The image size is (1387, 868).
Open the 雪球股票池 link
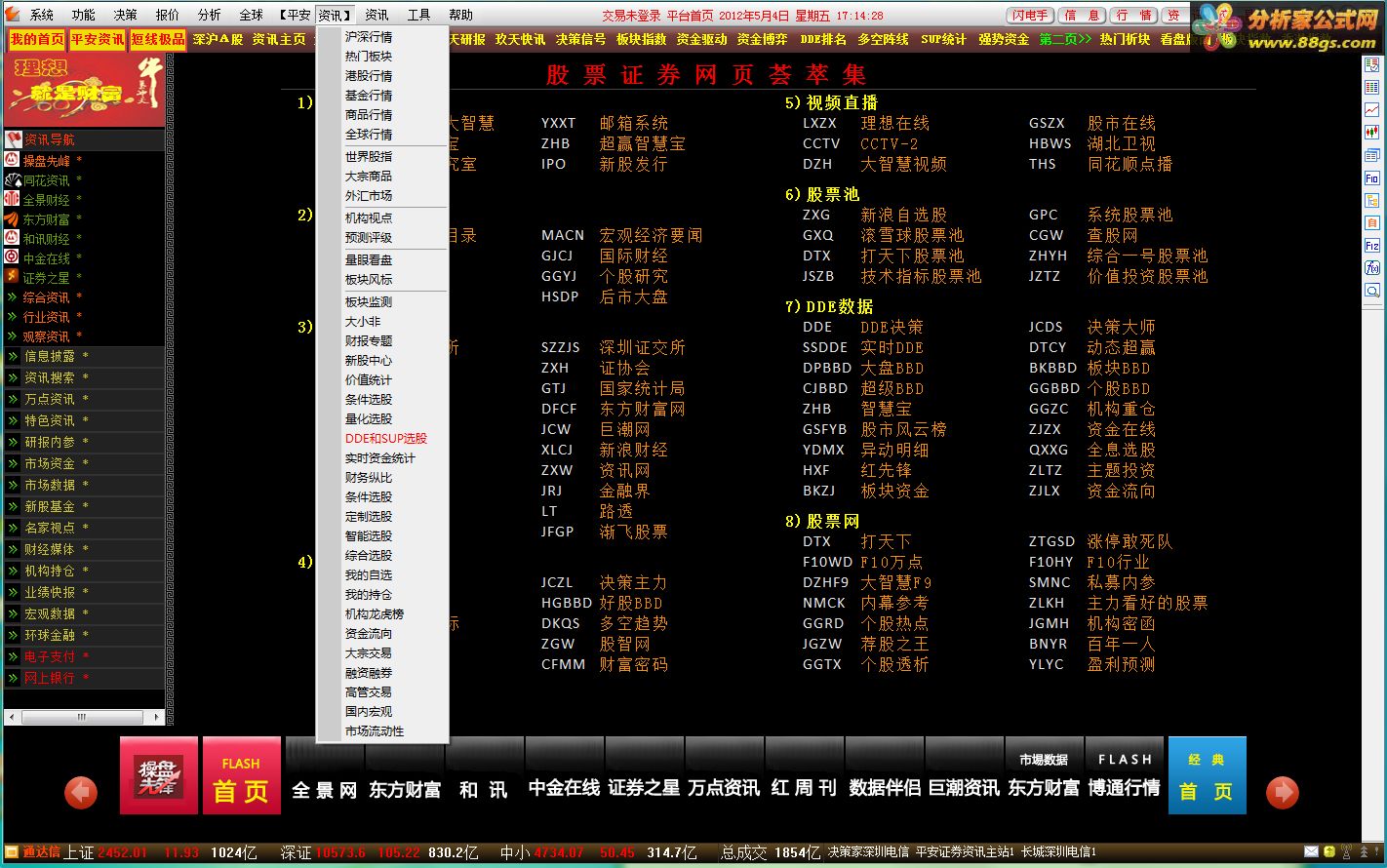(x=911, y=235)
